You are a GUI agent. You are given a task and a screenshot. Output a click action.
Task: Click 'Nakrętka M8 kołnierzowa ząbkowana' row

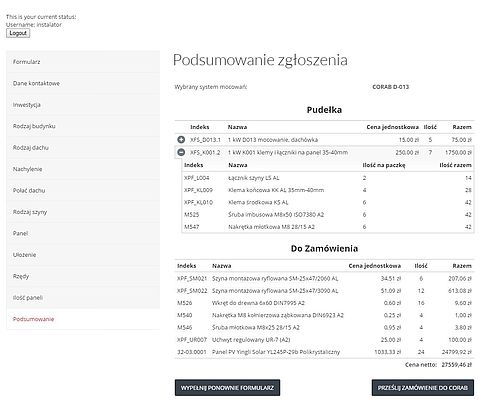(x=278, y=315)
